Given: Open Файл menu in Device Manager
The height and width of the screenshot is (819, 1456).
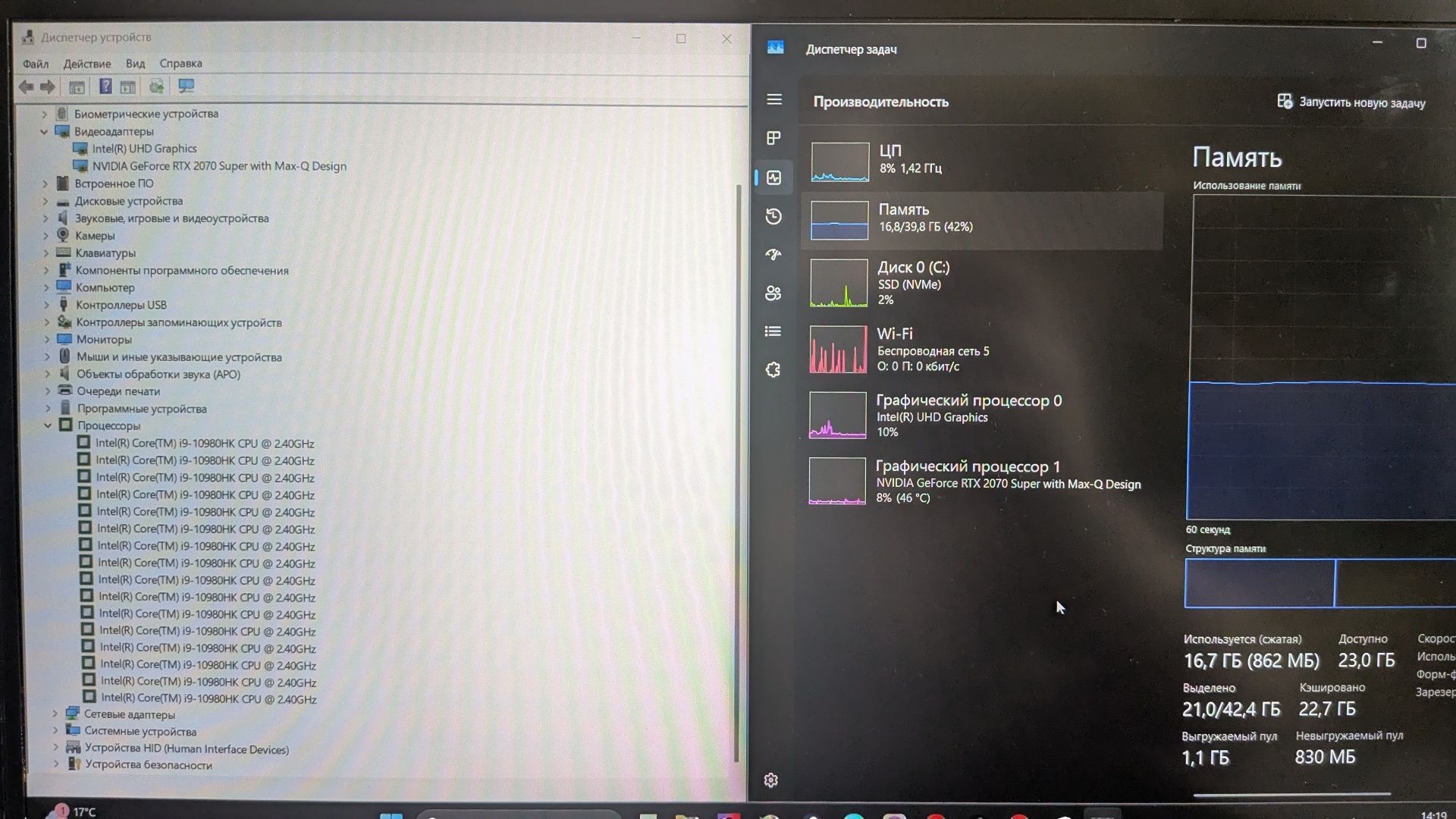Looking at the screenshot, I should pos(35,64).
